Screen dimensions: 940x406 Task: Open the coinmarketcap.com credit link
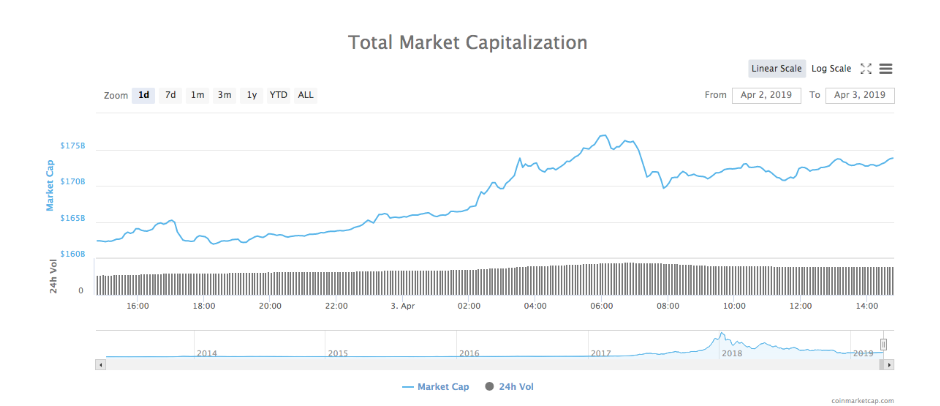coord(862,400)
